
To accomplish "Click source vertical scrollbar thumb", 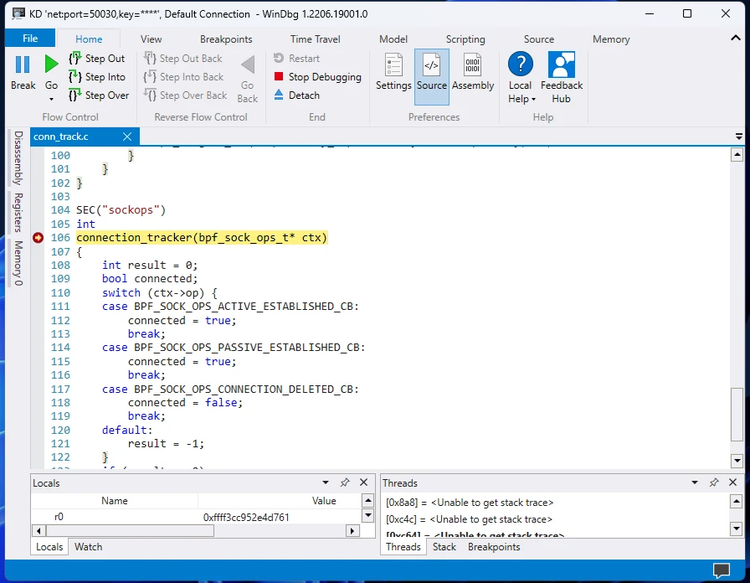I will [x=737, y=415].
